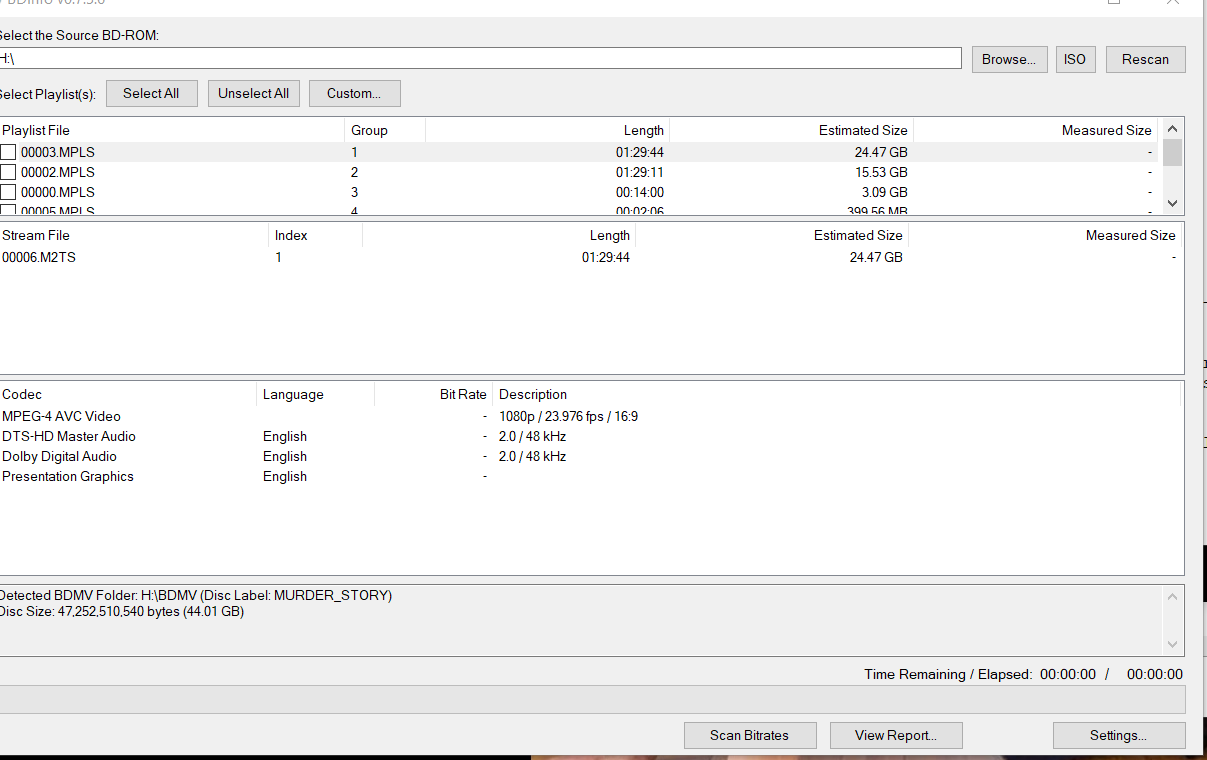Screen dimensions: 1207x760
Task: Sort by Playlist File column header
Action: 172,130
